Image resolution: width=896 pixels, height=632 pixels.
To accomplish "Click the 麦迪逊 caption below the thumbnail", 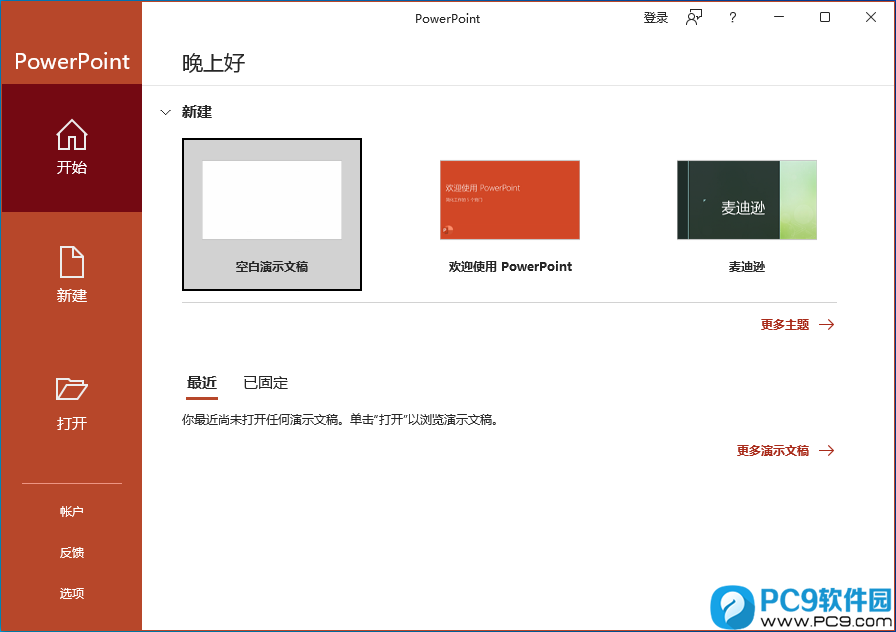I will [747, 267].
